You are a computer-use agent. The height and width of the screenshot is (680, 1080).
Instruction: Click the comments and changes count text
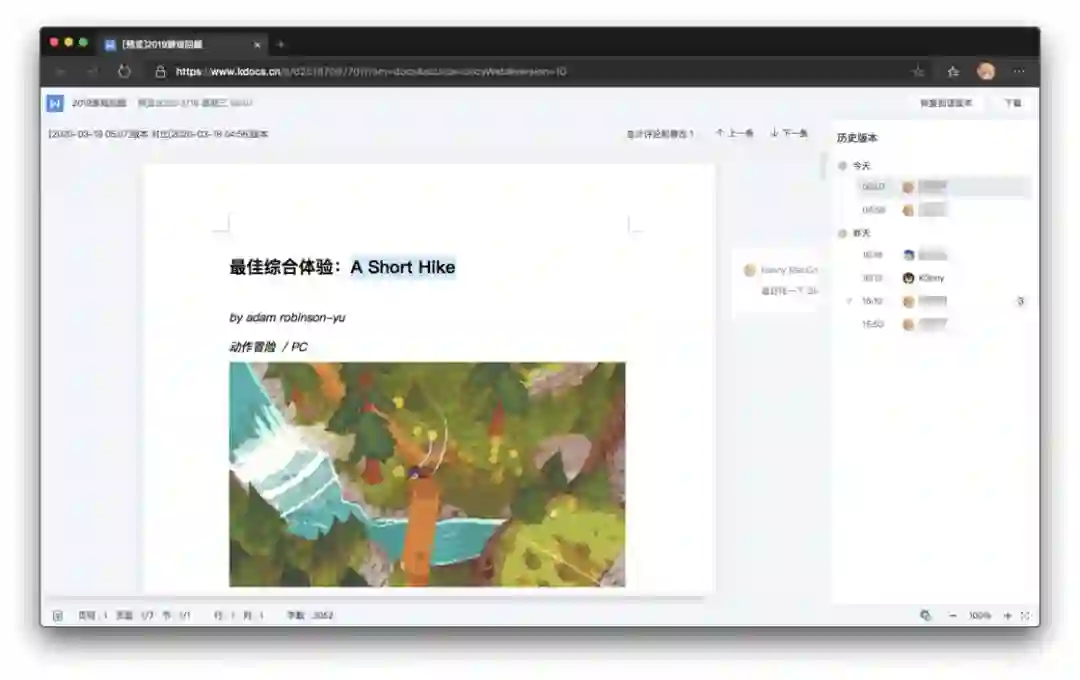click(x=660, y=134)
